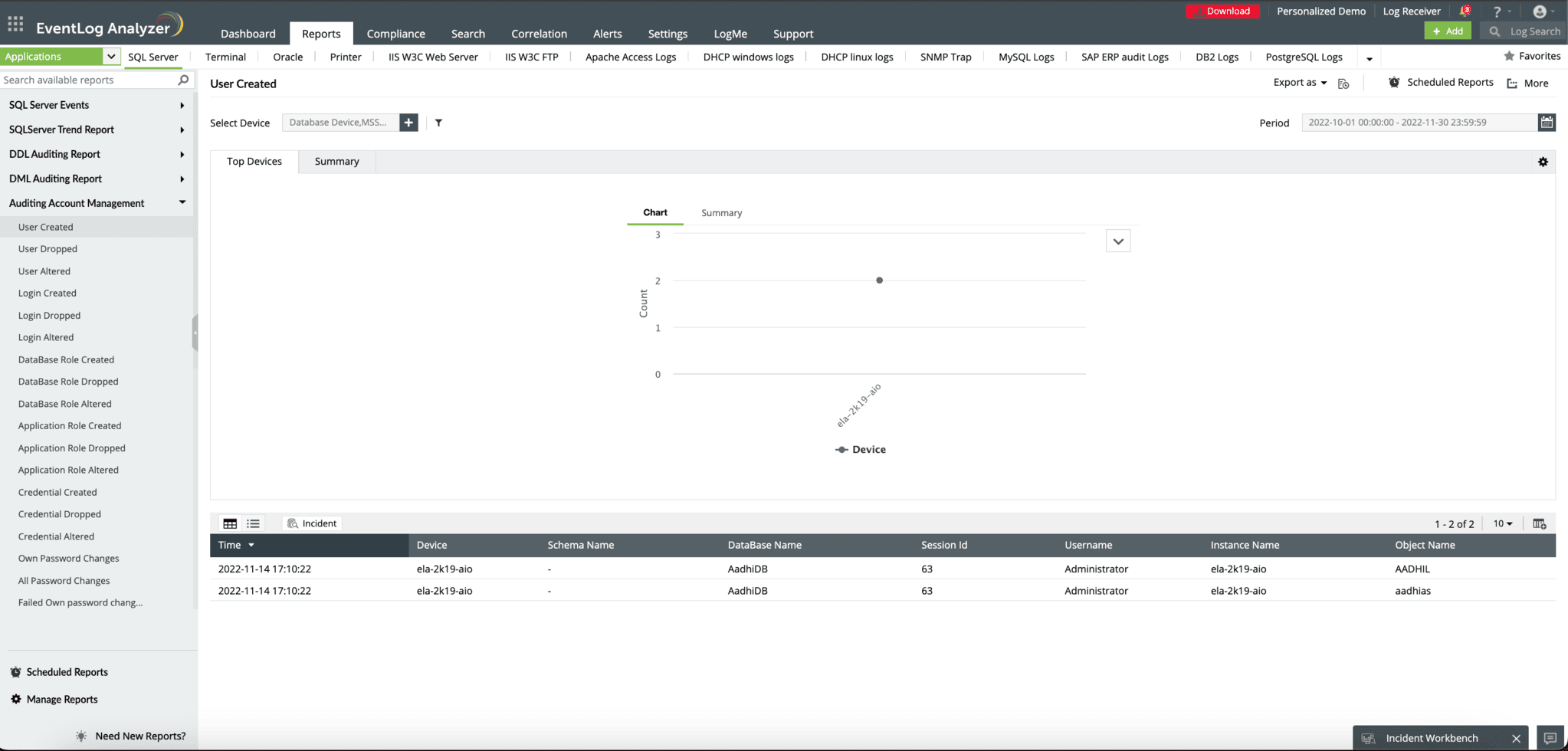Open the Correlation tab
The image size is (1568, 751).
click(x=539, y=34)
